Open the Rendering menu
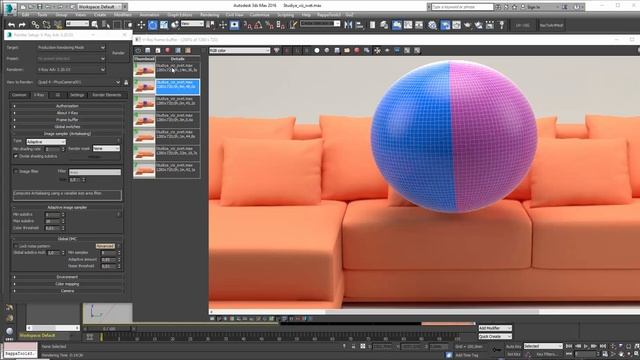 pyautogui.click(x=209, y=15)
